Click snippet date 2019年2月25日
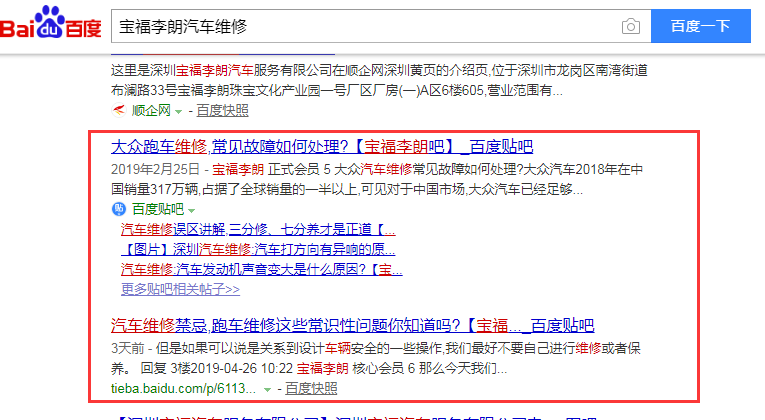765x420 pixels. click(155, 169)
